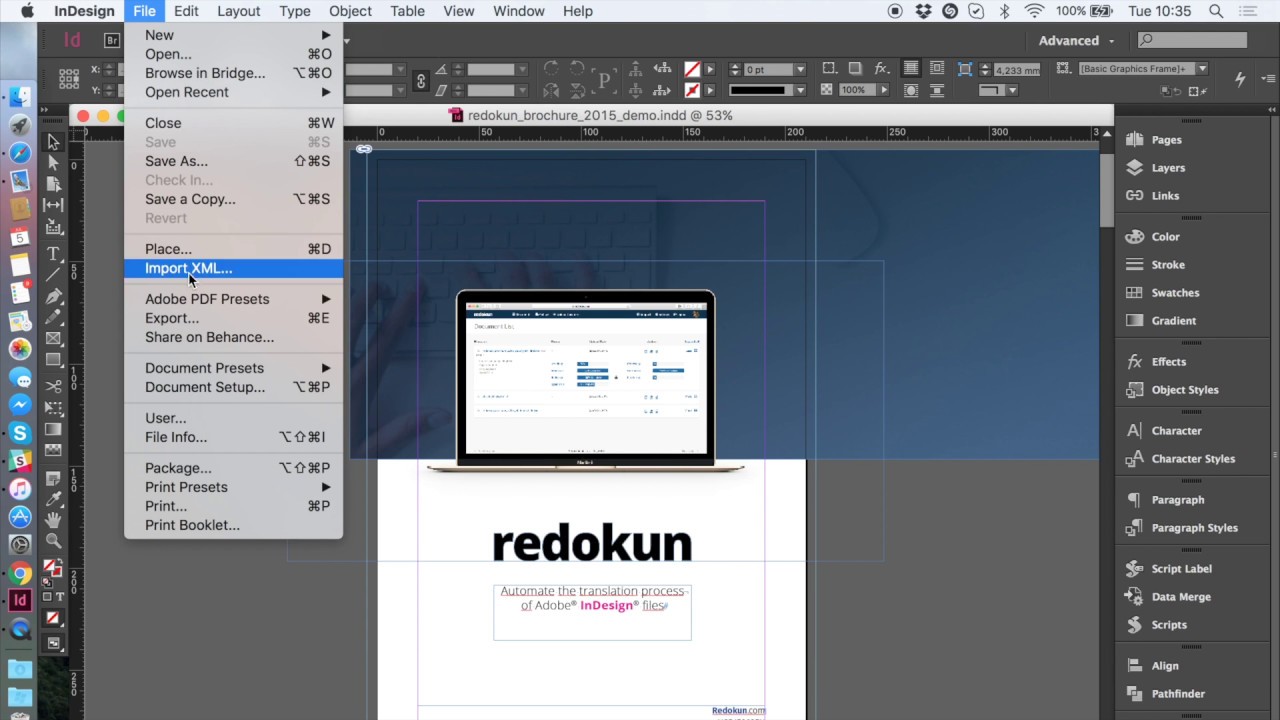Click the document vertical scrollbar
Image resolution: width=1280 pixels, height=720 pixels.
point(1107,190)
